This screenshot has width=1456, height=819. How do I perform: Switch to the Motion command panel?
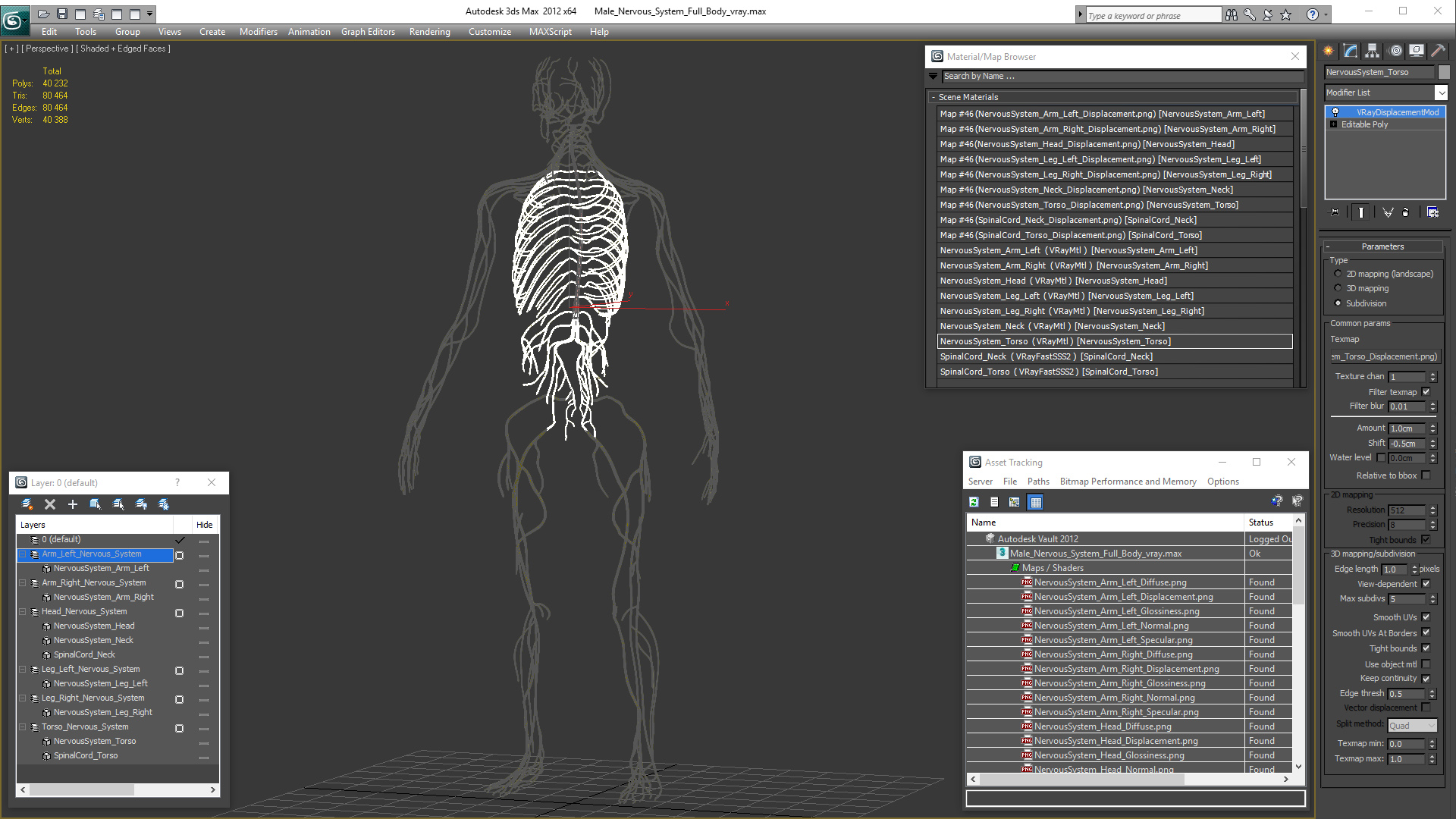pyautogui.click(x=1395, y=51)
